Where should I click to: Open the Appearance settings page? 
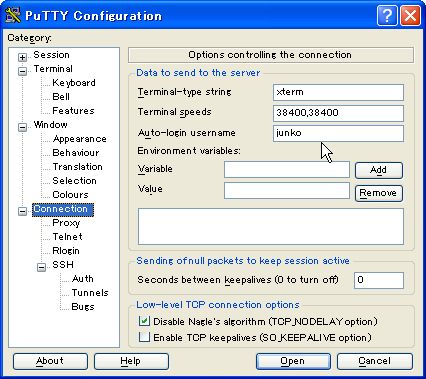point(79,139)
